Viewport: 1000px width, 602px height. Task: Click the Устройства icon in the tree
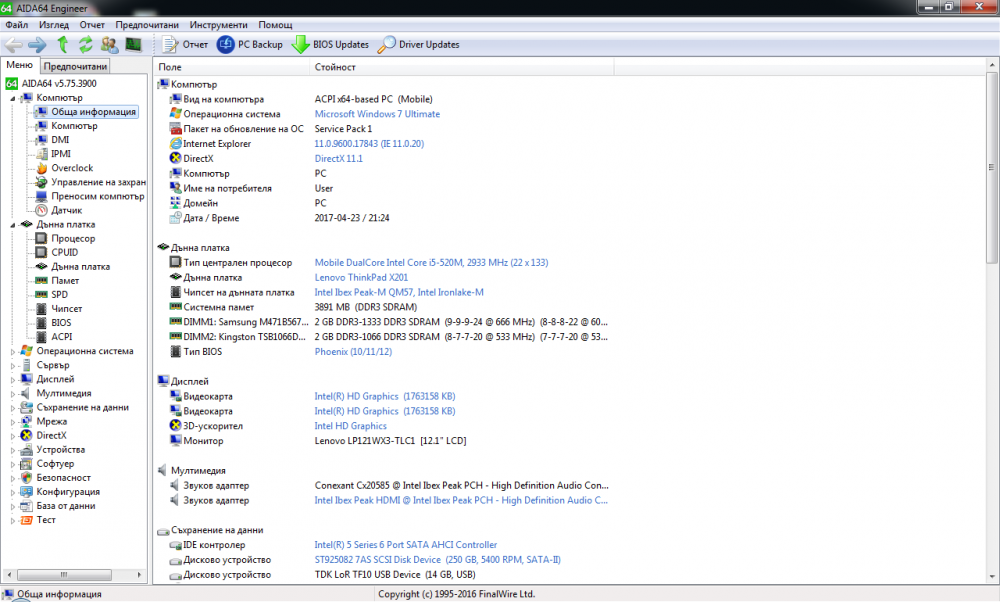(26, 450)
